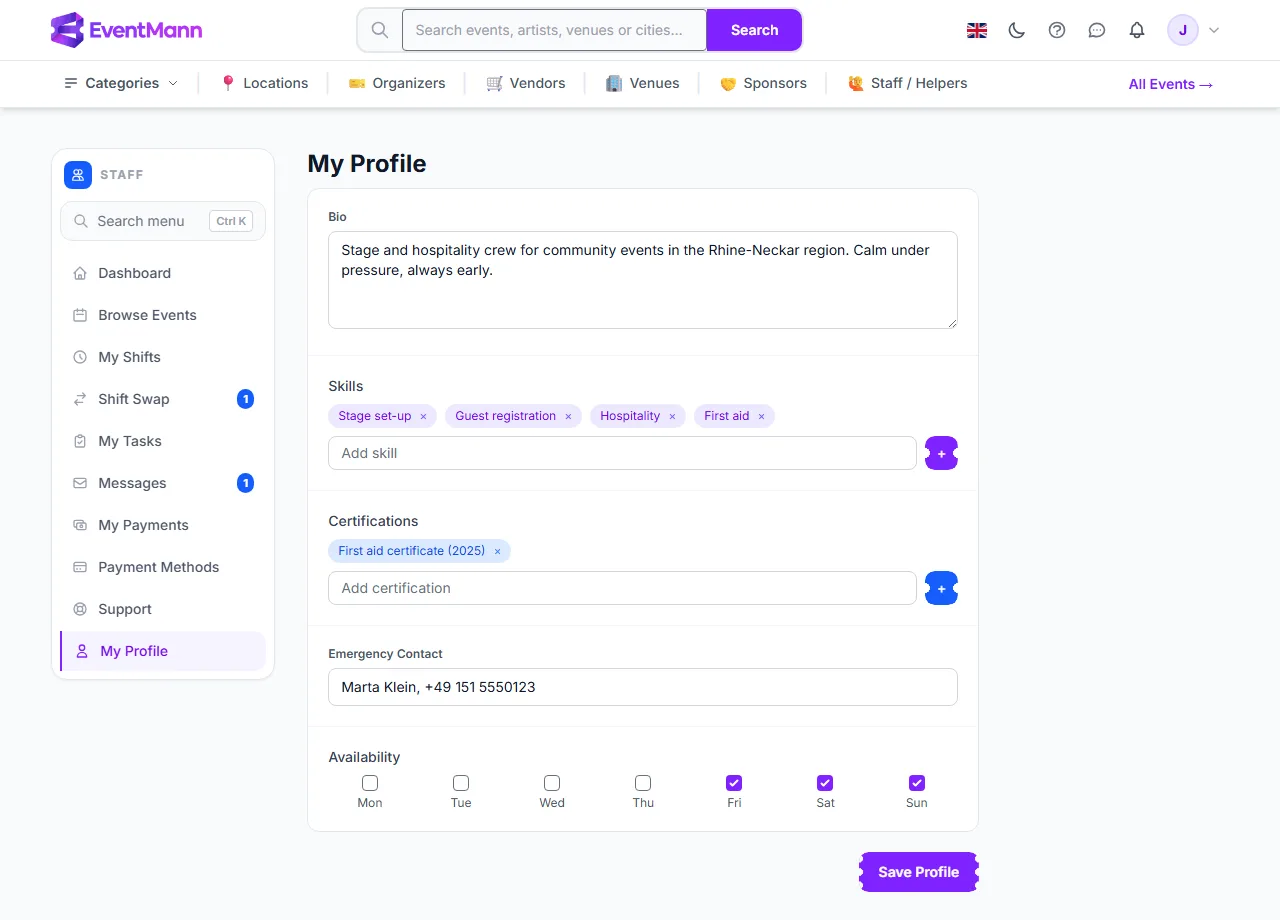Viewport: 1280px width, 920px height.
Task: Open Vendors from the navigation bar
Action: pos(526,83)
